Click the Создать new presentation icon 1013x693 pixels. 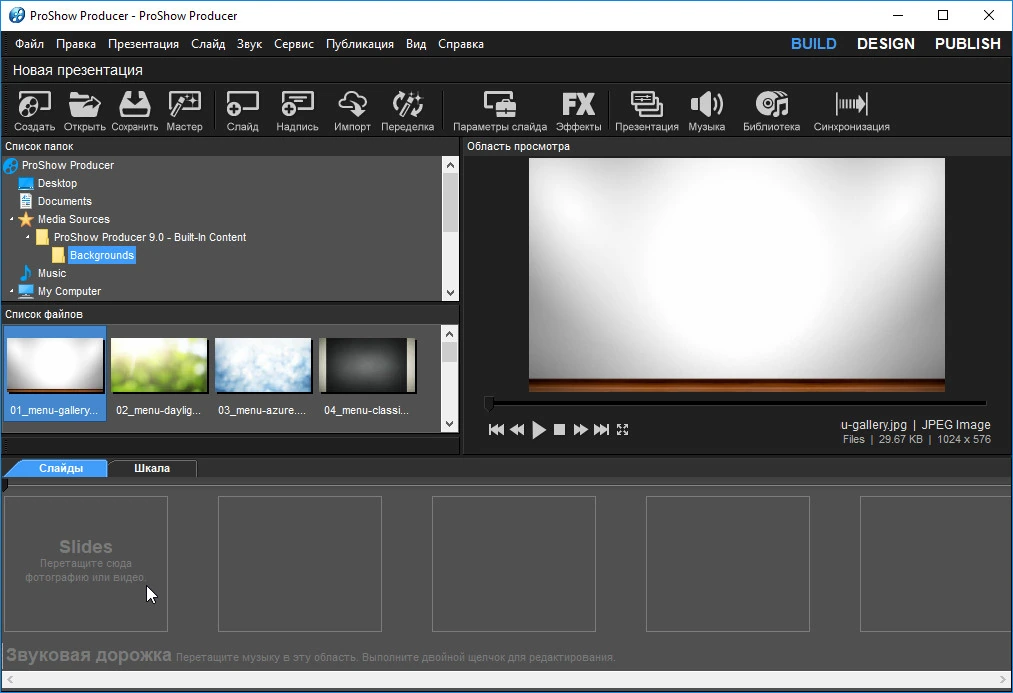click(34, 111)
